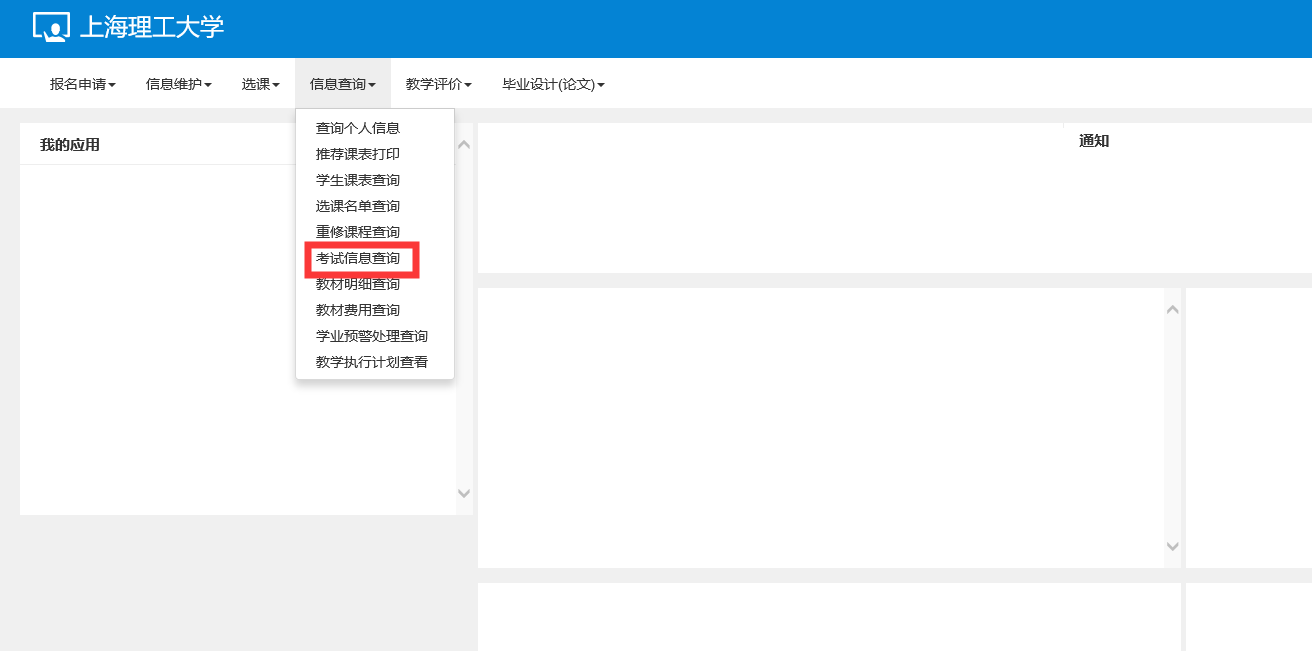Select 选课名单查询 menu item
The width and height of the screenshot is (1312, 651).
pos(357,206)
